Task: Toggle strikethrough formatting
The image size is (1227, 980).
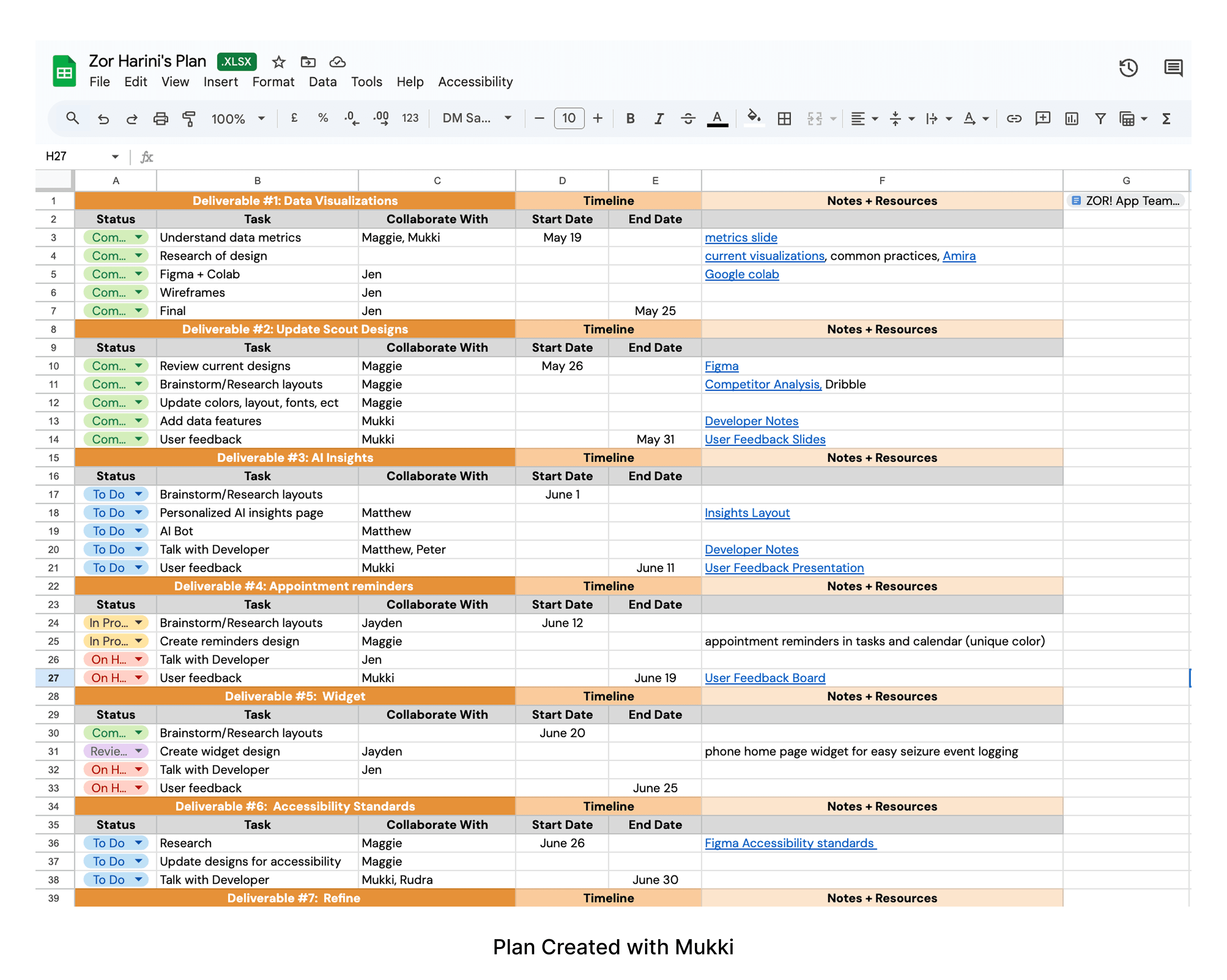Action: point(688,118)
